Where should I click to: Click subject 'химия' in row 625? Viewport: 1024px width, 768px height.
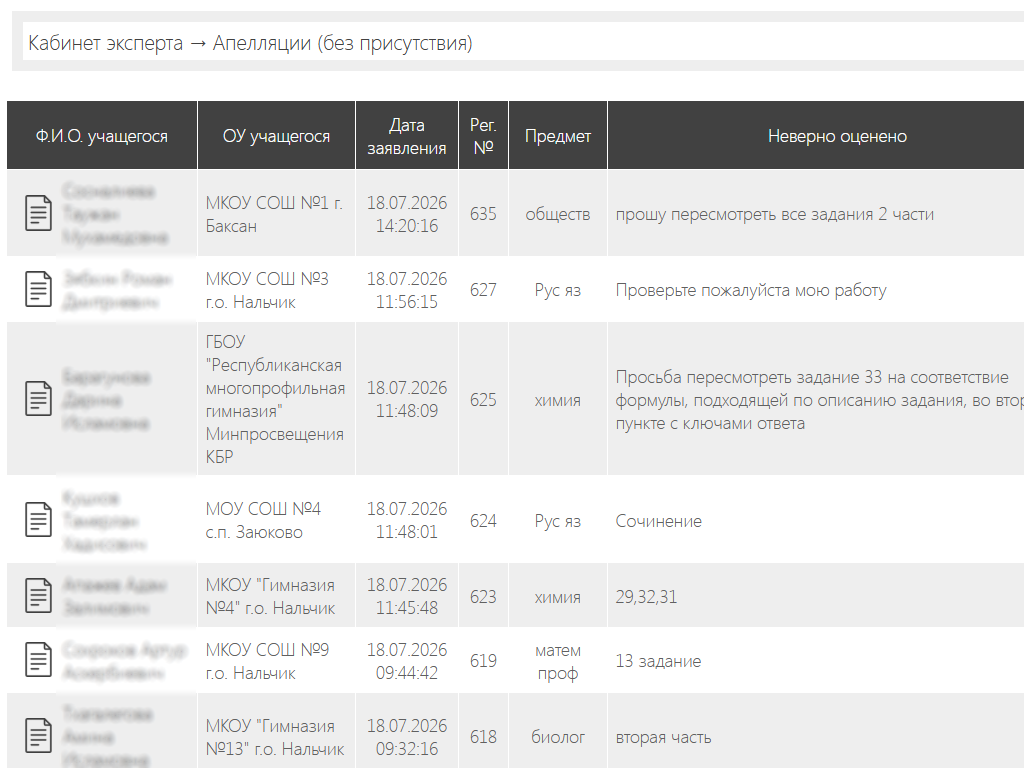(x=558, y=400)
